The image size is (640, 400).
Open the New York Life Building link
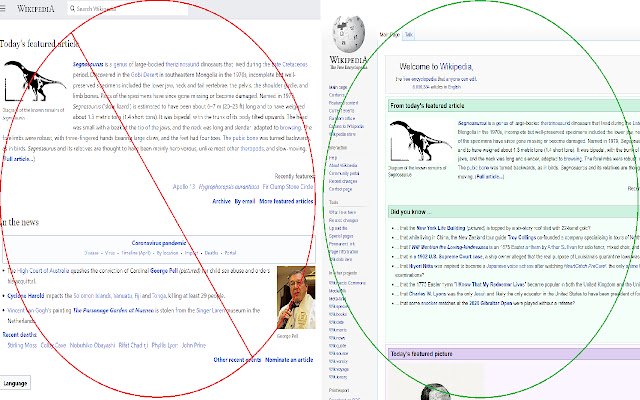coord(441,228)
